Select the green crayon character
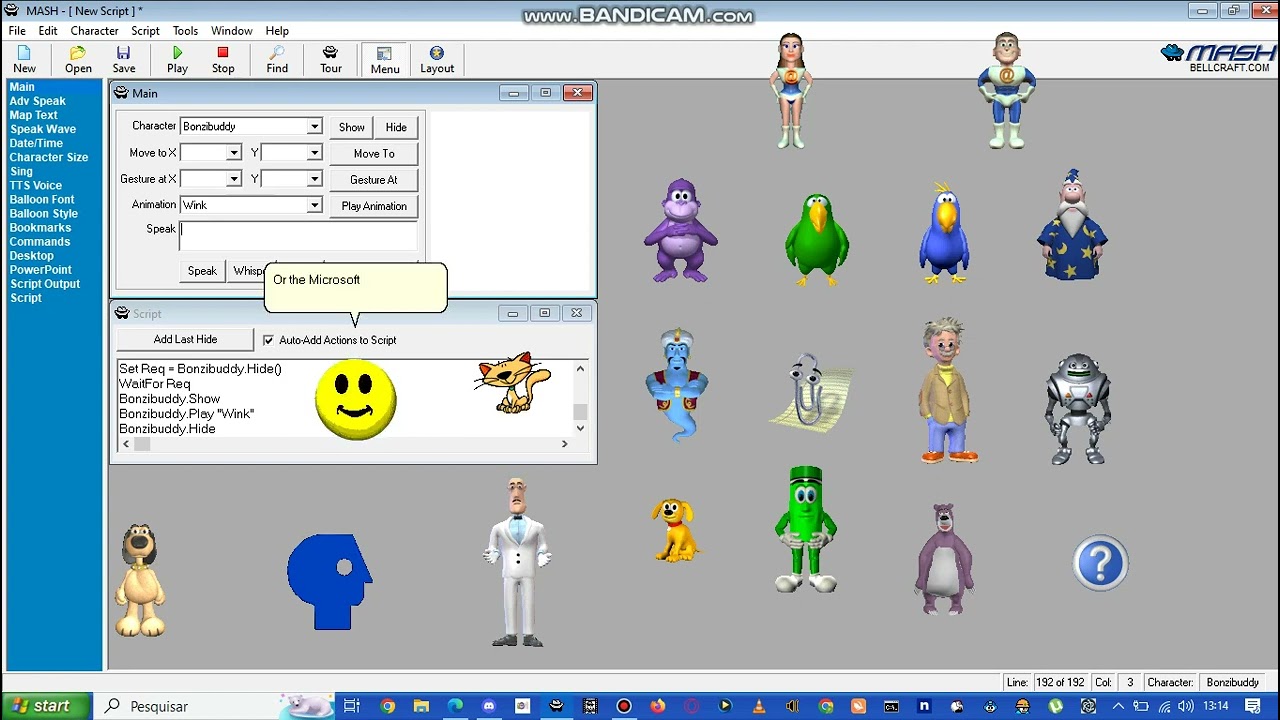This screenshot has height=720, width=1280. 805,530
